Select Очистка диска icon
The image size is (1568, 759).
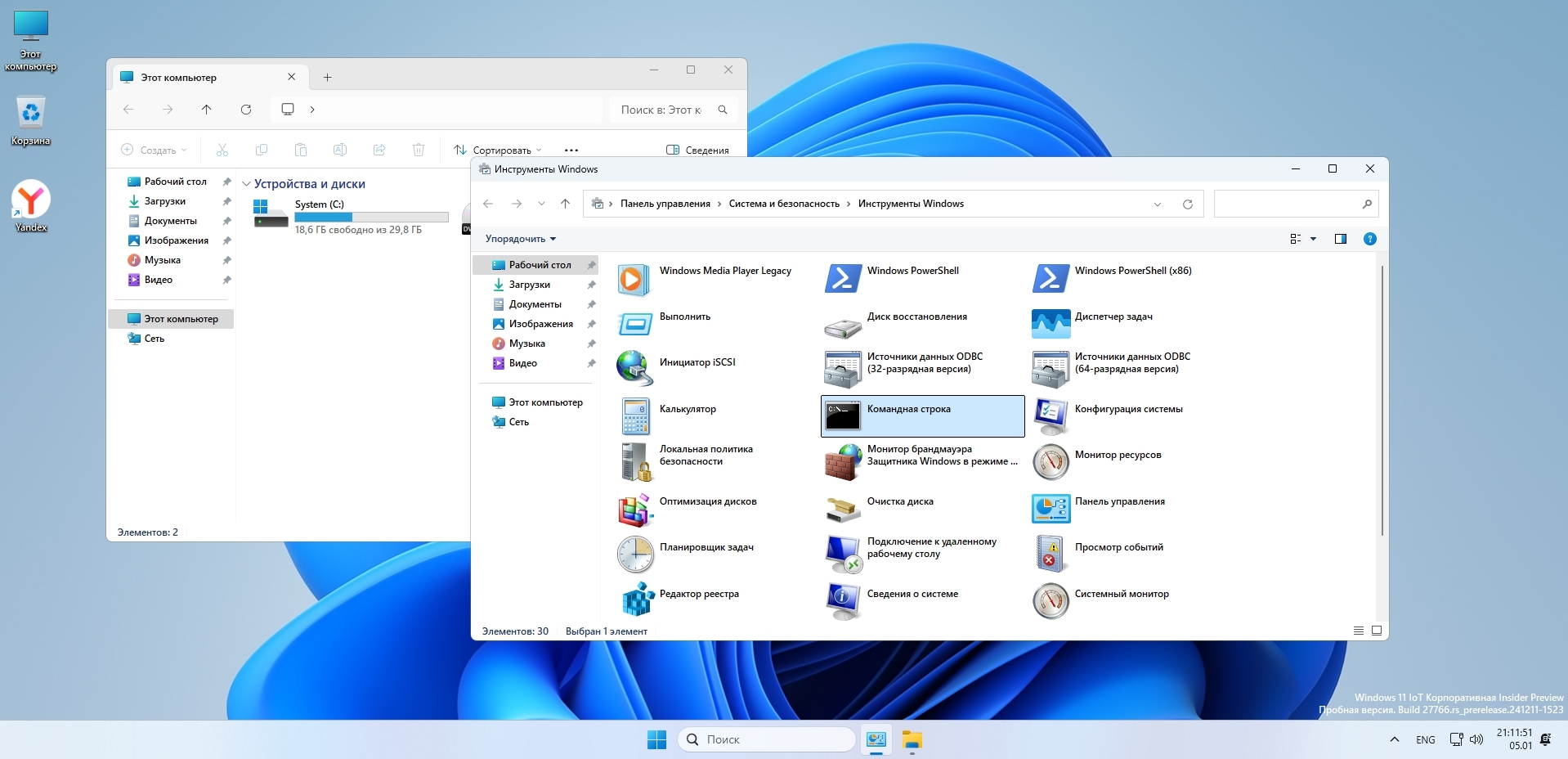(x=842, y=510)
